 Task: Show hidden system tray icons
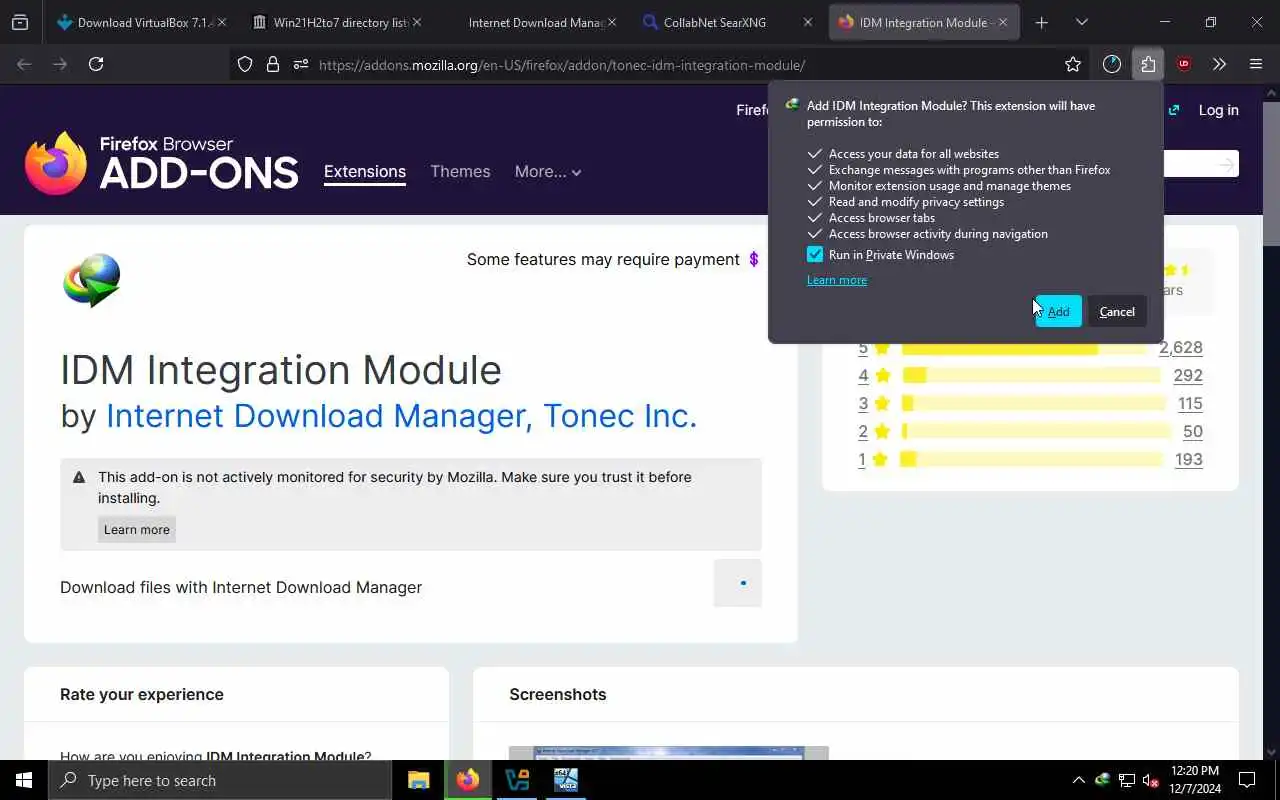point(1078,780)
